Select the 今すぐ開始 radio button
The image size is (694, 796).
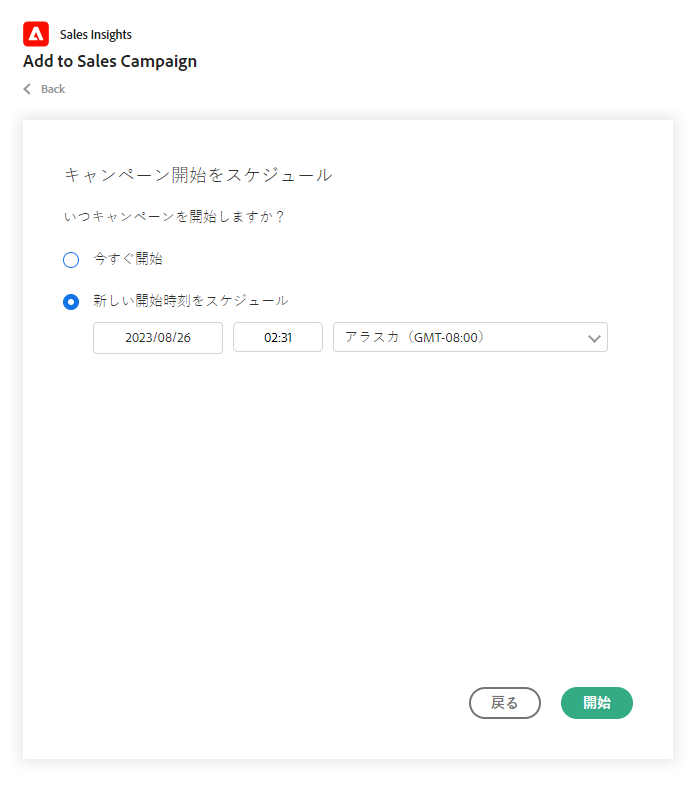71,260
